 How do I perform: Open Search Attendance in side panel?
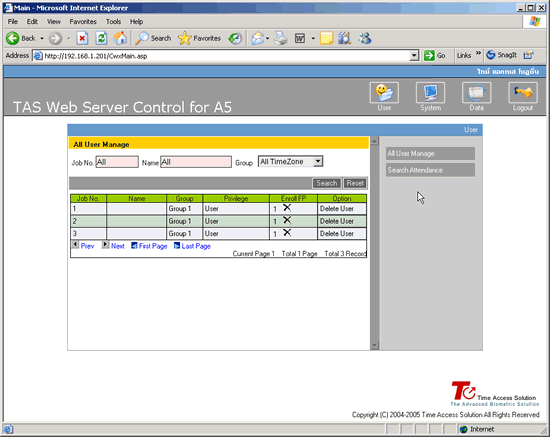[x=430, y=170]
